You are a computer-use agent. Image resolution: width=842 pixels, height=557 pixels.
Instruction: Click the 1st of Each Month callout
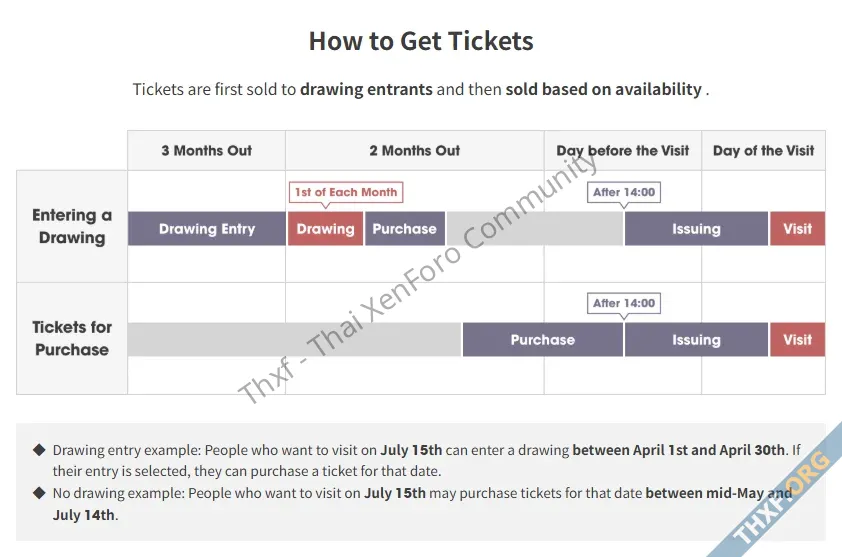[346, 192]
